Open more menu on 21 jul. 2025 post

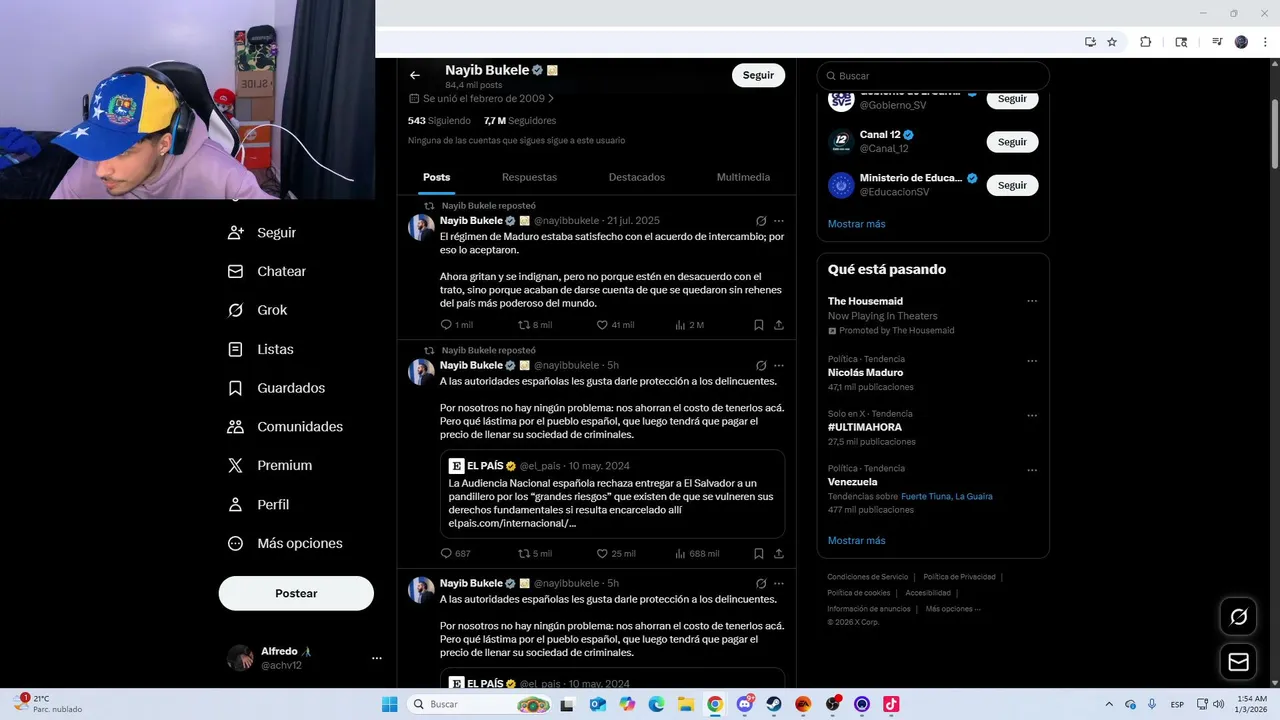coord(779,221)
